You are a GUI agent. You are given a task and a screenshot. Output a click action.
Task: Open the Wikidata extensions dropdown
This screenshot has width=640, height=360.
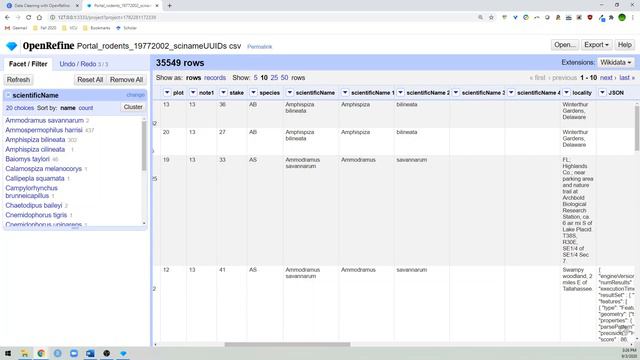(616, 62)
